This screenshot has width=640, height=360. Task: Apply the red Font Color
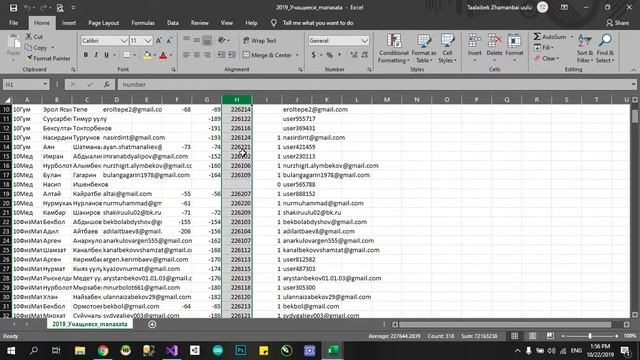coord(163,55)
